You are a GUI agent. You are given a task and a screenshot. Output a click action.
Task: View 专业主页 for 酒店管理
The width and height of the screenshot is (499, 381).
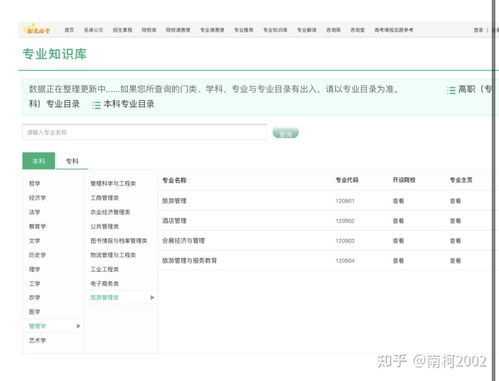coord(455,221)
